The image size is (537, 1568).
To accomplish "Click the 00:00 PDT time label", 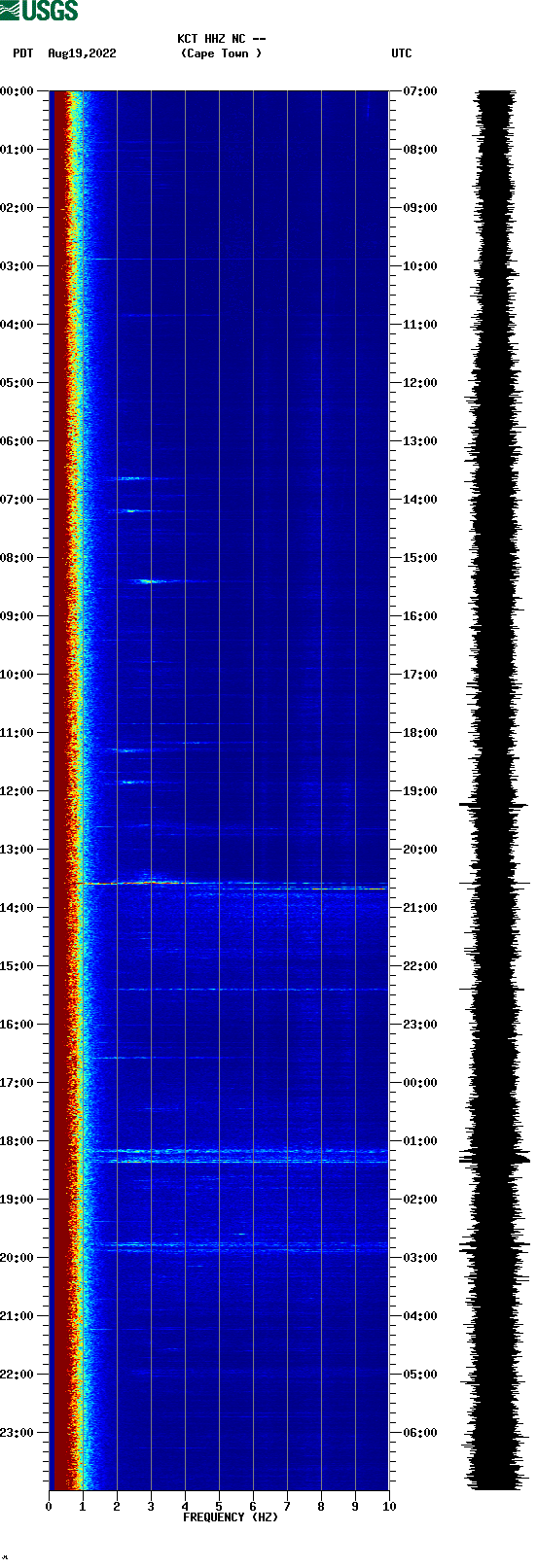I will point(18,91).
